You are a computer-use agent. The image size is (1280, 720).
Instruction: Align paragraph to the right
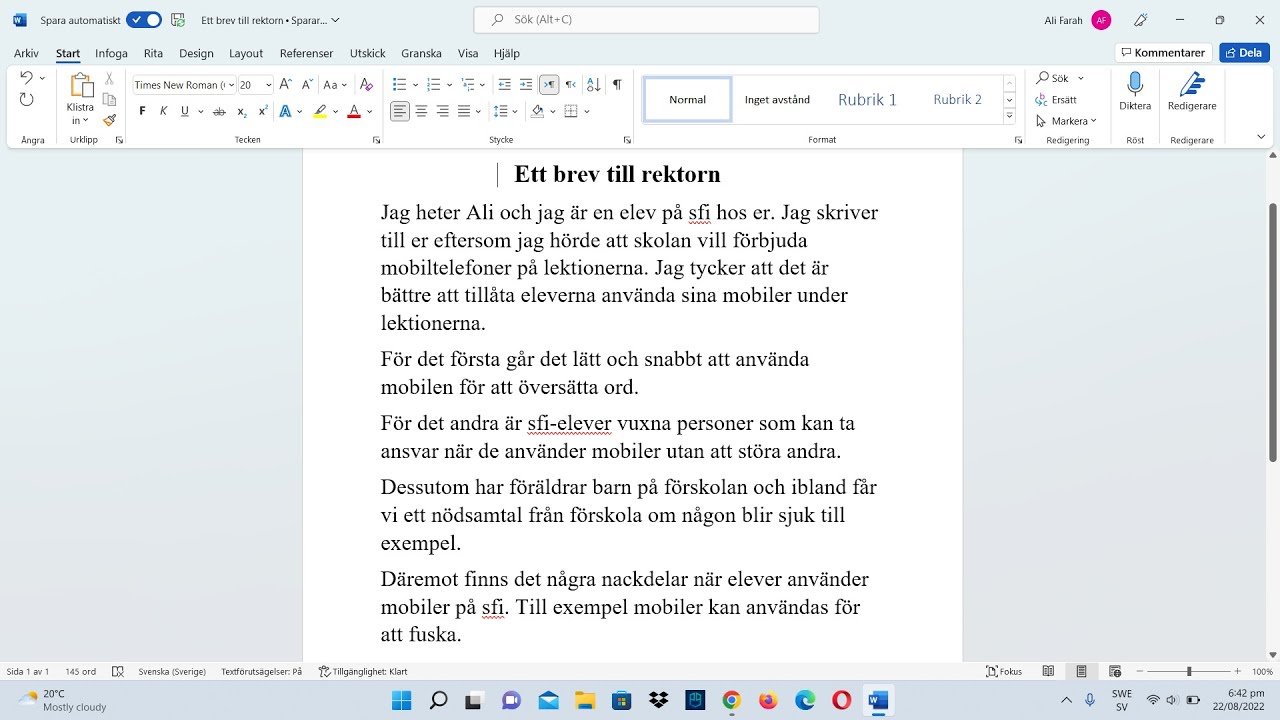tap(442, 111)
